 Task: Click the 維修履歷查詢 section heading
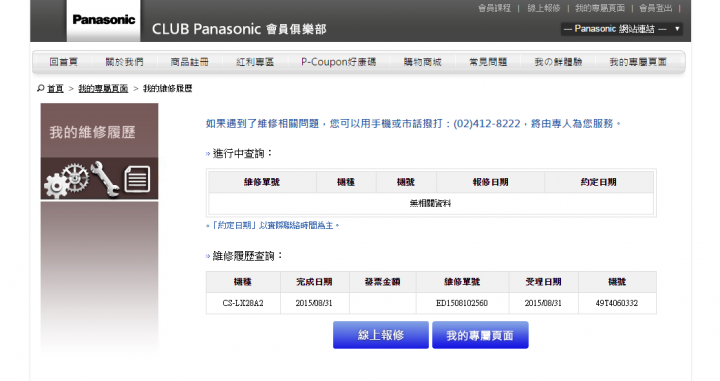click(x=248, y=256)
